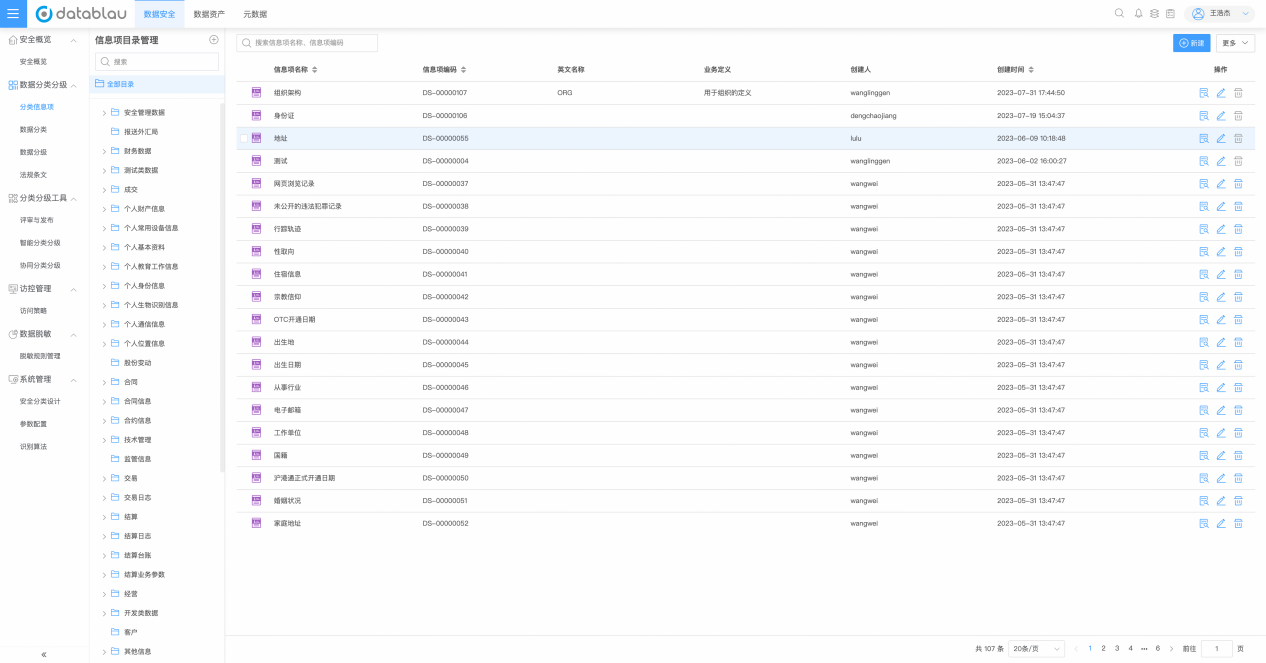The width and height of the screenshot is (1266, 663).
Task: Switch to the 元数据 top tab
Action: (254, 14)
